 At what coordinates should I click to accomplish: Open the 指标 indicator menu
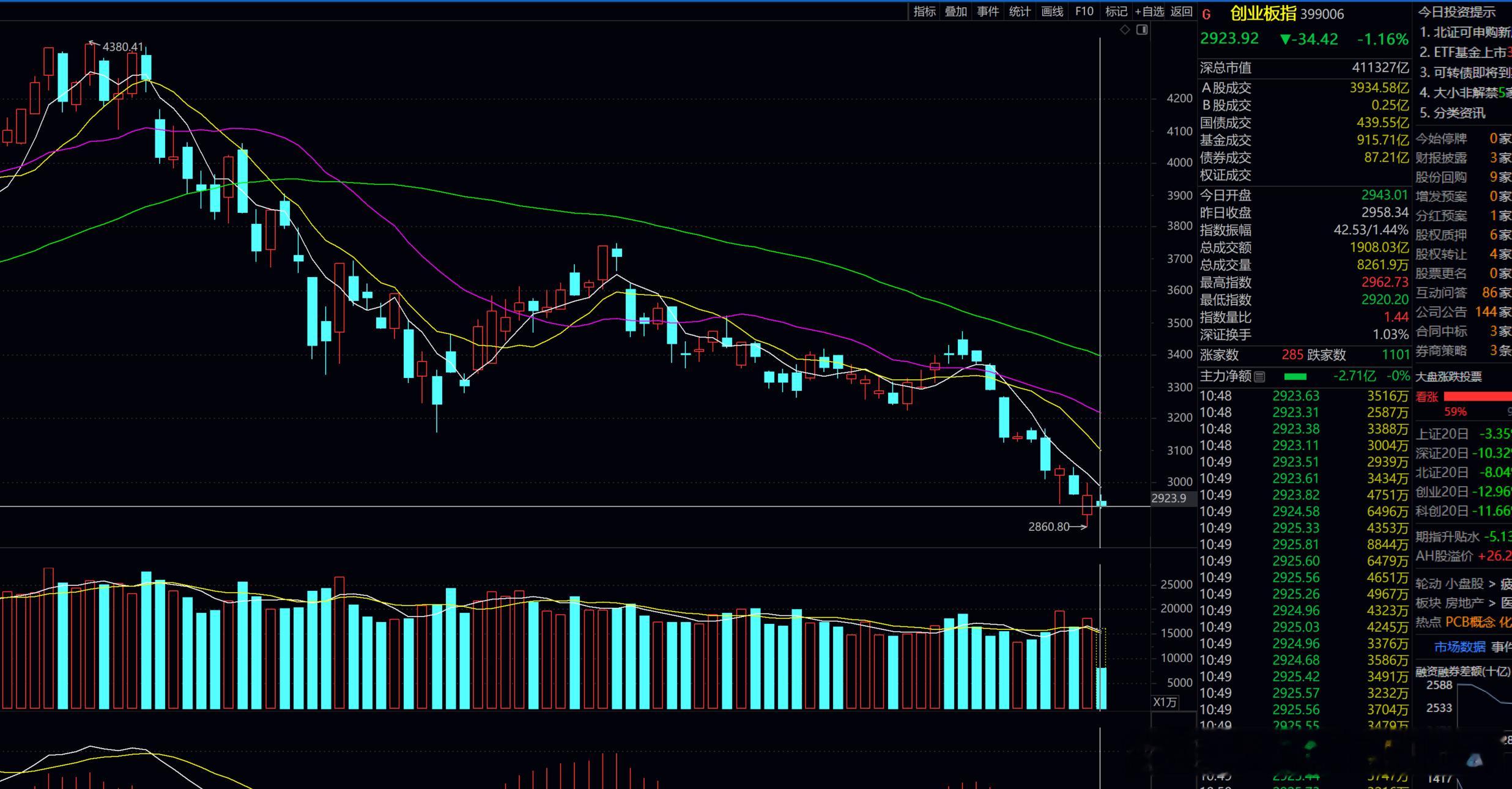pyautogui.click(x=924, y=12)
